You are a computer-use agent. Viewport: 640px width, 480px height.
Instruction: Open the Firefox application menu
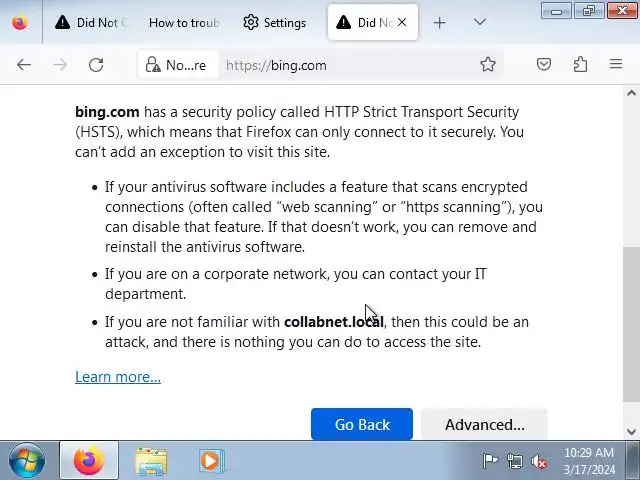coord(616,65)
